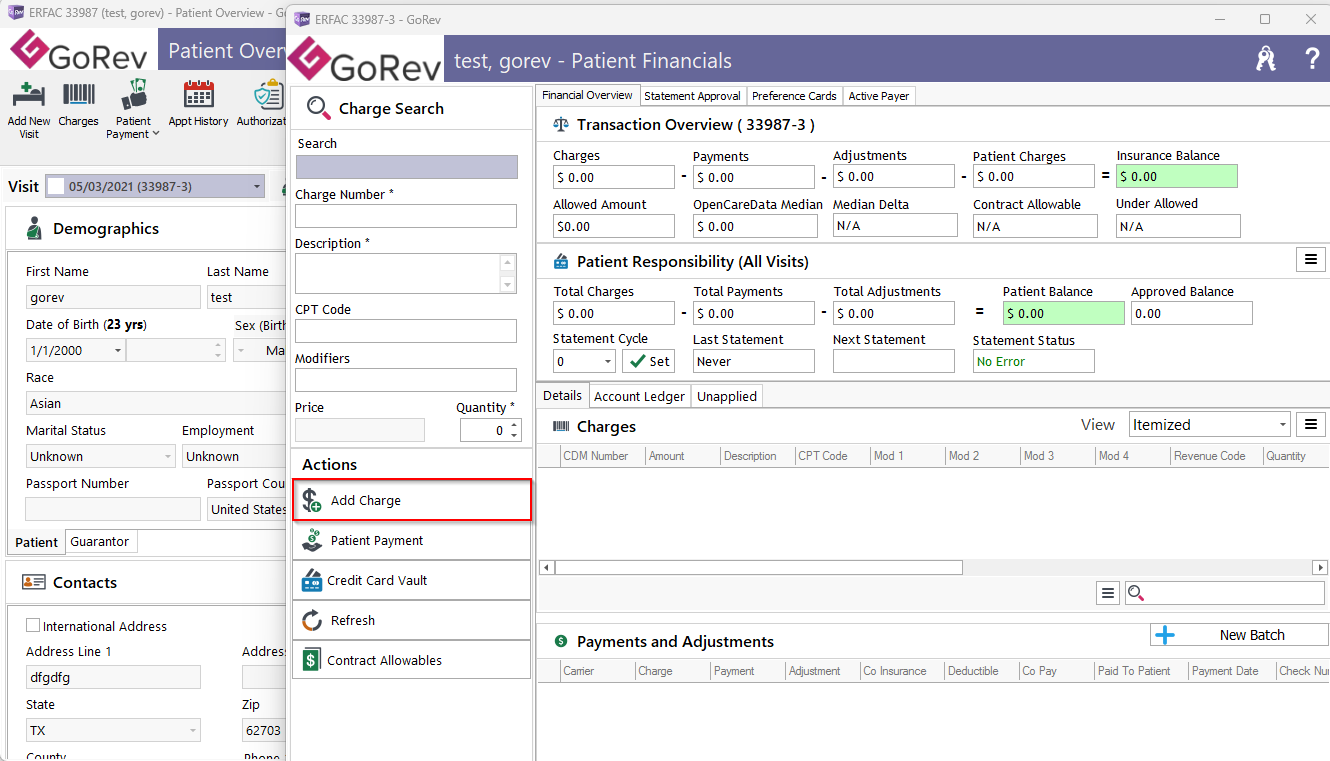Viewport: 1330px width, 761px height.
Task: Open Active Payer tab
Action: click(x=879, y=96)
